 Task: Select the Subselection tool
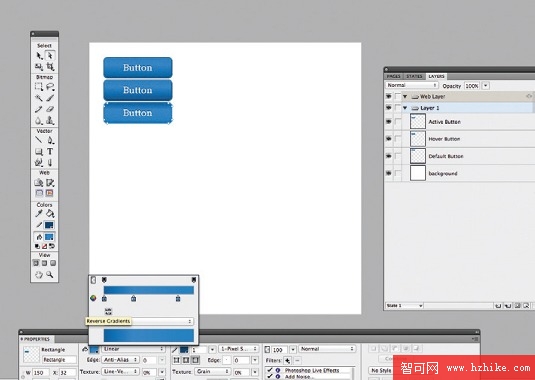point(50,56)
